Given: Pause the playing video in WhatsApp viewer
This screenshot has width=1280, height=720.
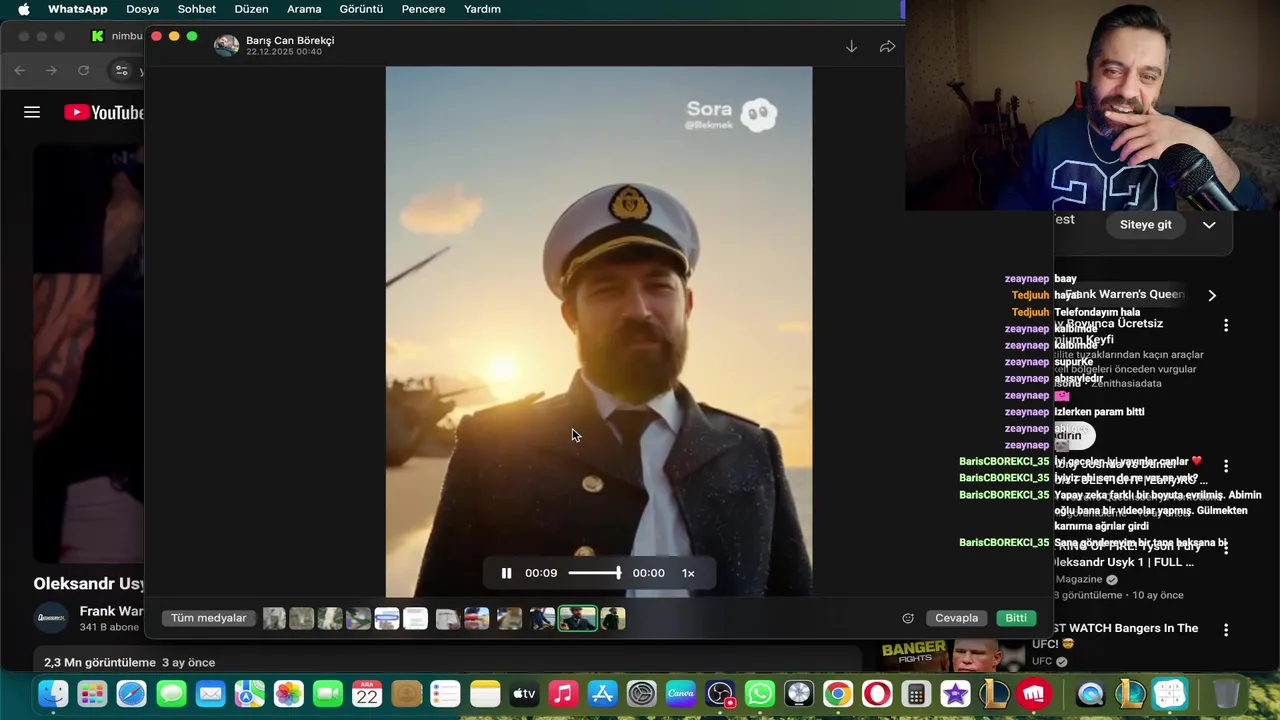Looking at the screenshot, I should coord(506,573).
